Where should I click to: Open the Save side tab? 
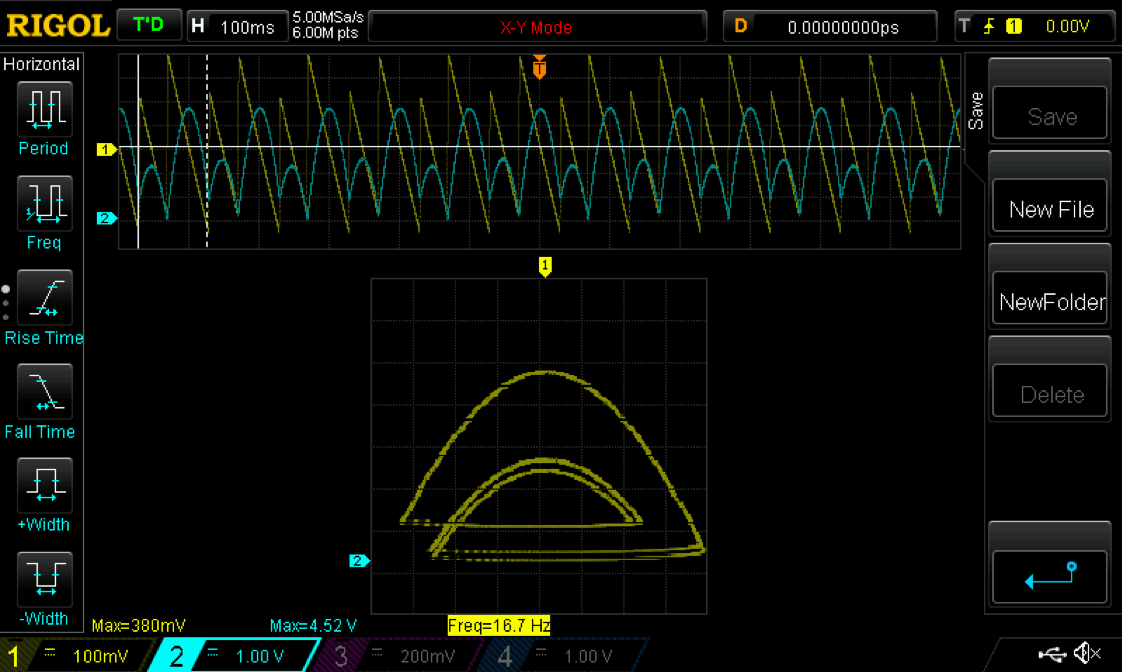(x=975, y=110)
